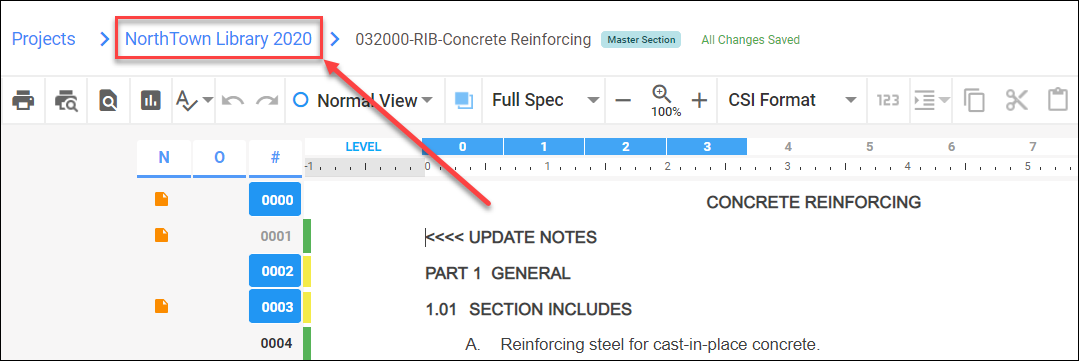Screen dimensions: 1079x361
Task: Click the blue overlapping squares icon
Action: click(x=464, y=100)
